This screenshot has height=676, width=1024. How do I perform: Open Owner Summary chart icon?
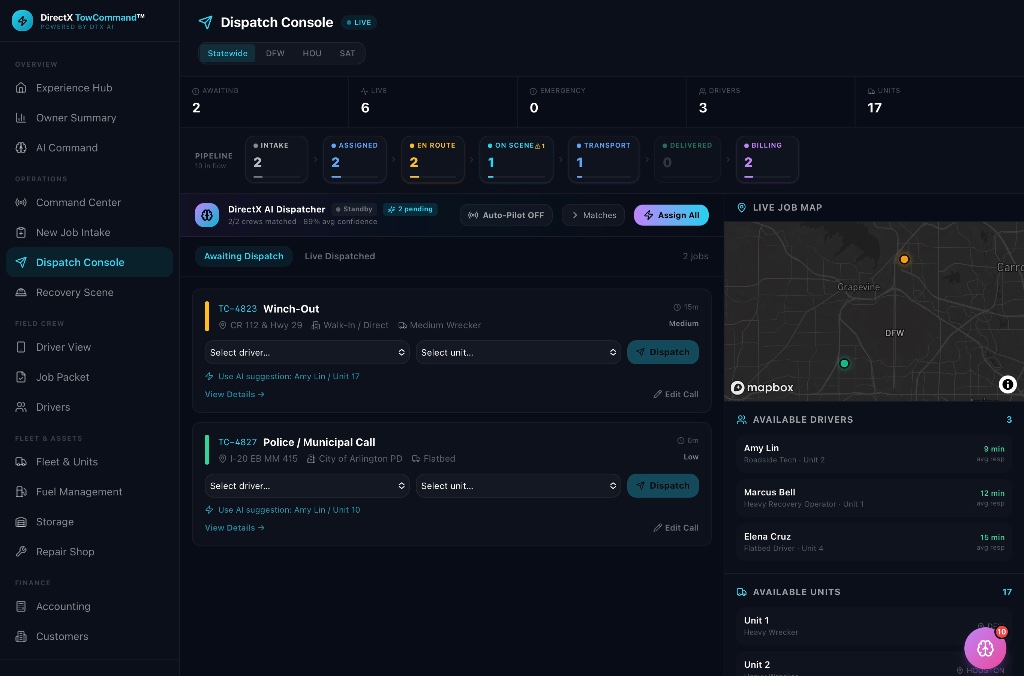click(21, 118)
